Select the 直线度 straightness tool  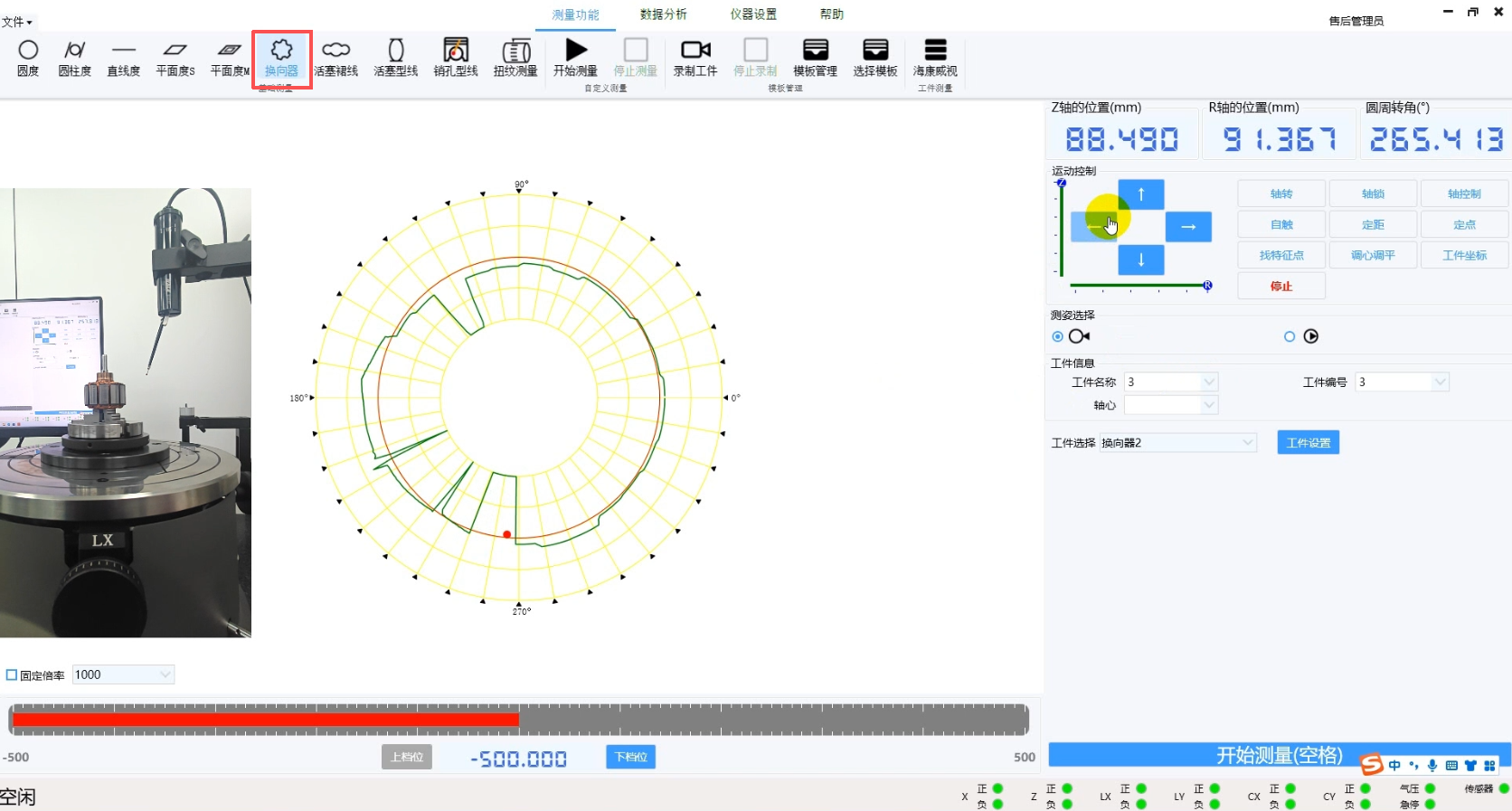(124, 58)
